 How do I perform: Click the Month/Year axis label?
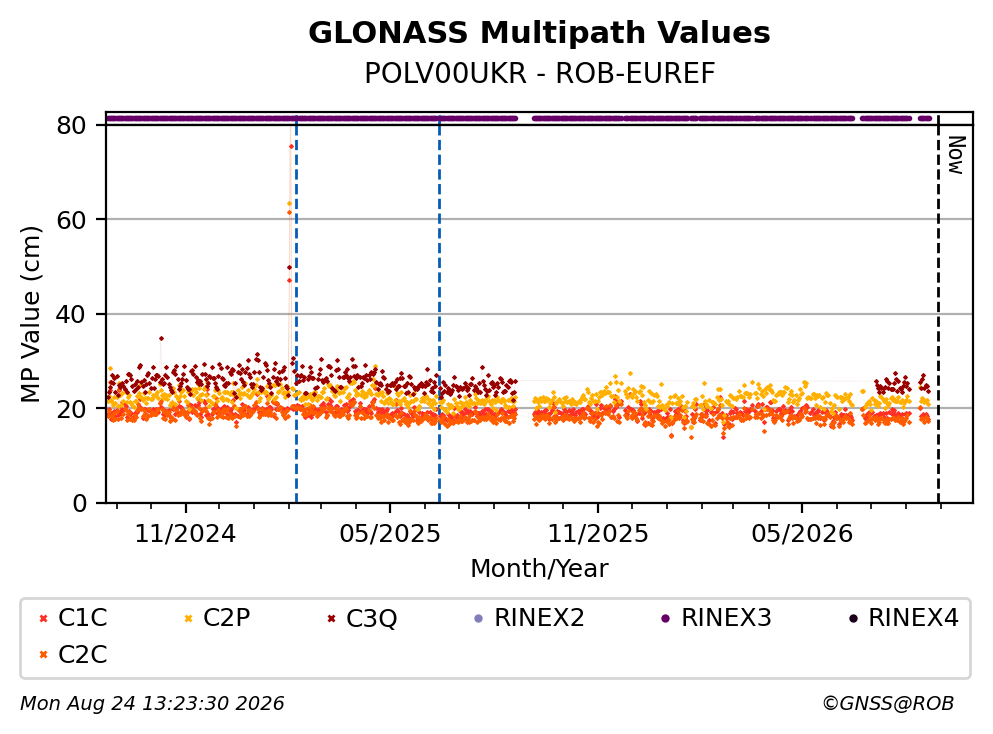click(x=539, y=569)
